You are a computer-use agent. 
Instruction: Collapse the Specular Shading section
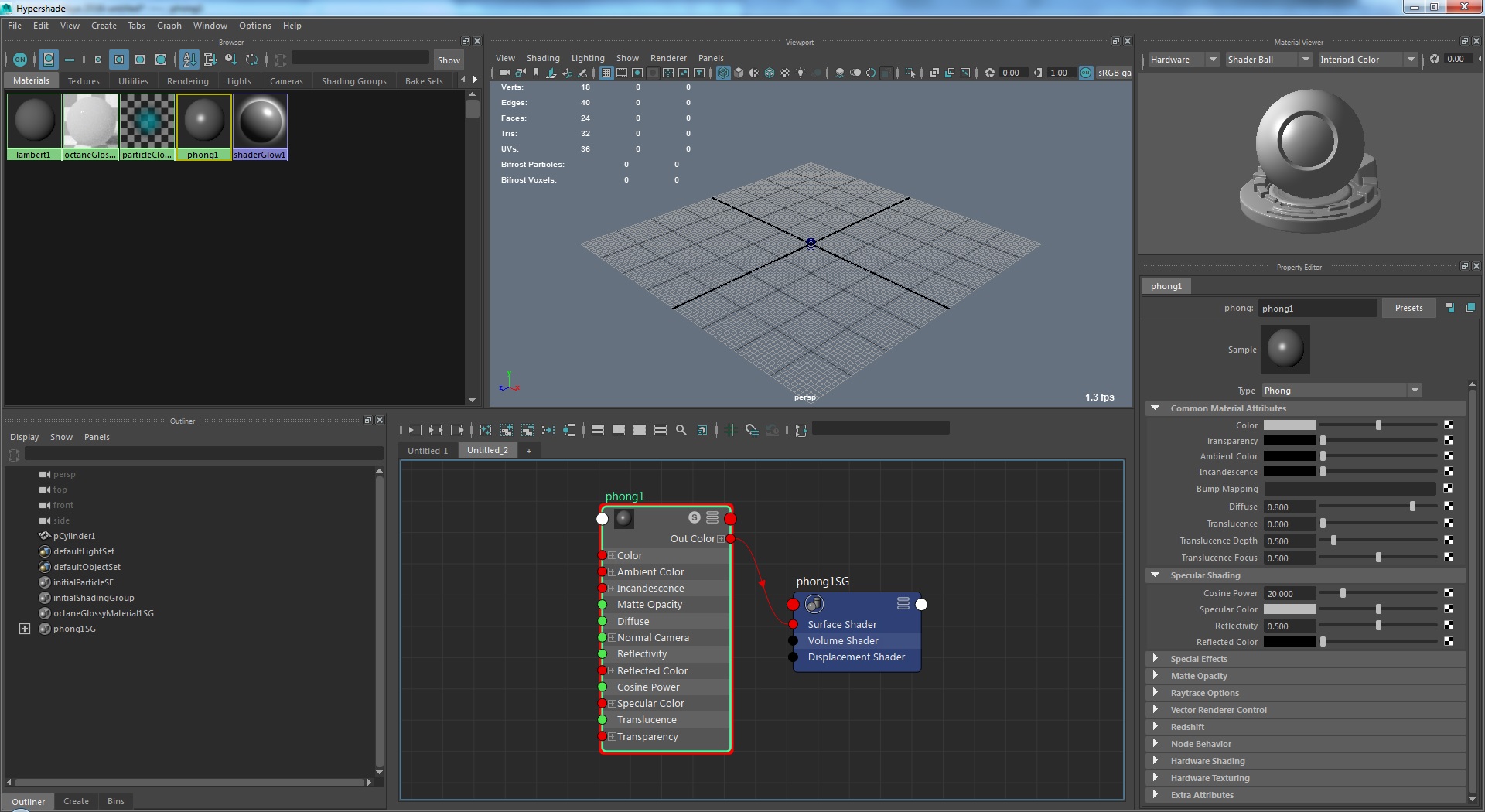coord(1155,575)
